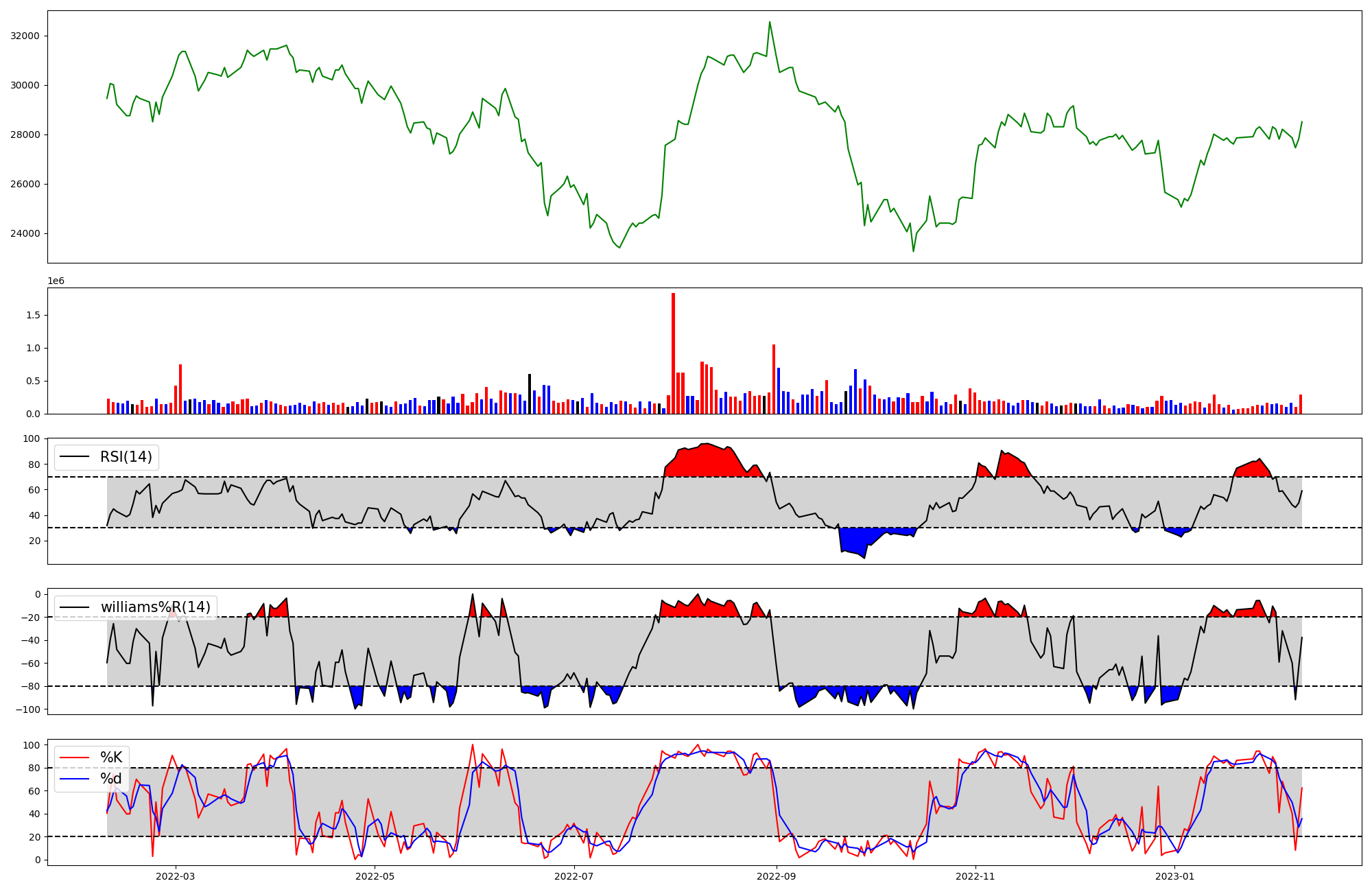Click the tallest red volume bar
1372x892 pixels.
673,353
